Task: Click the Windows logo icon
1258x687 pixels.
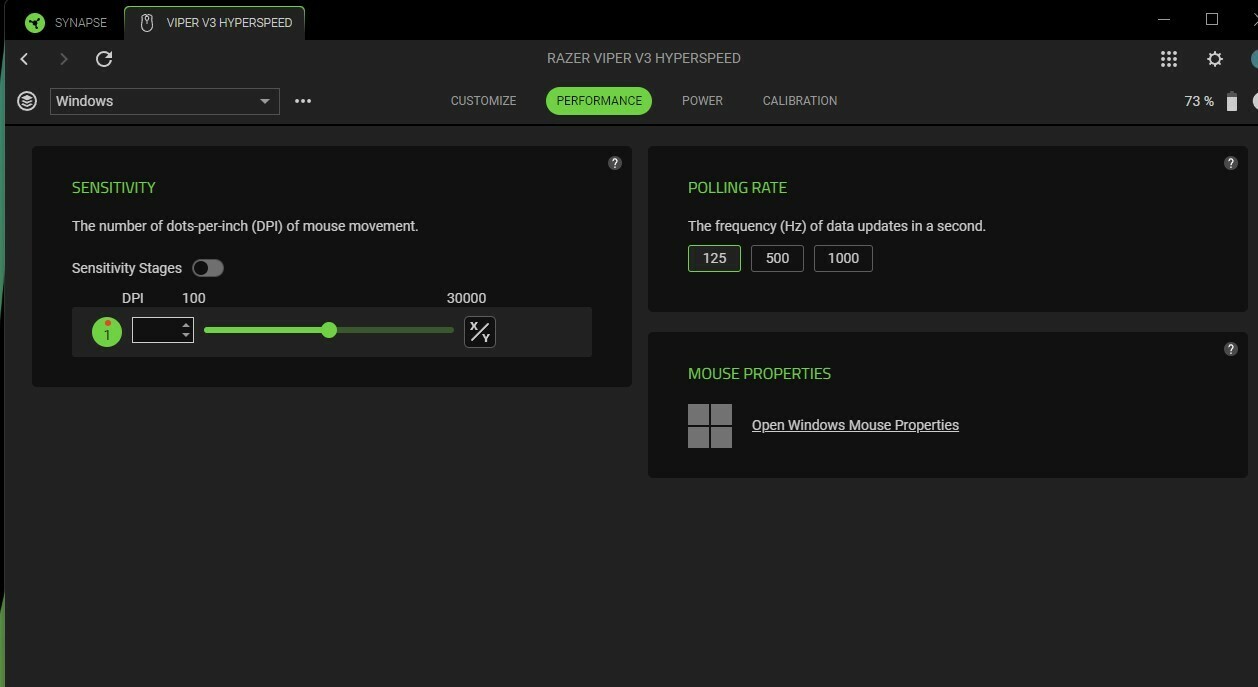Action: [x=710, y=426]
